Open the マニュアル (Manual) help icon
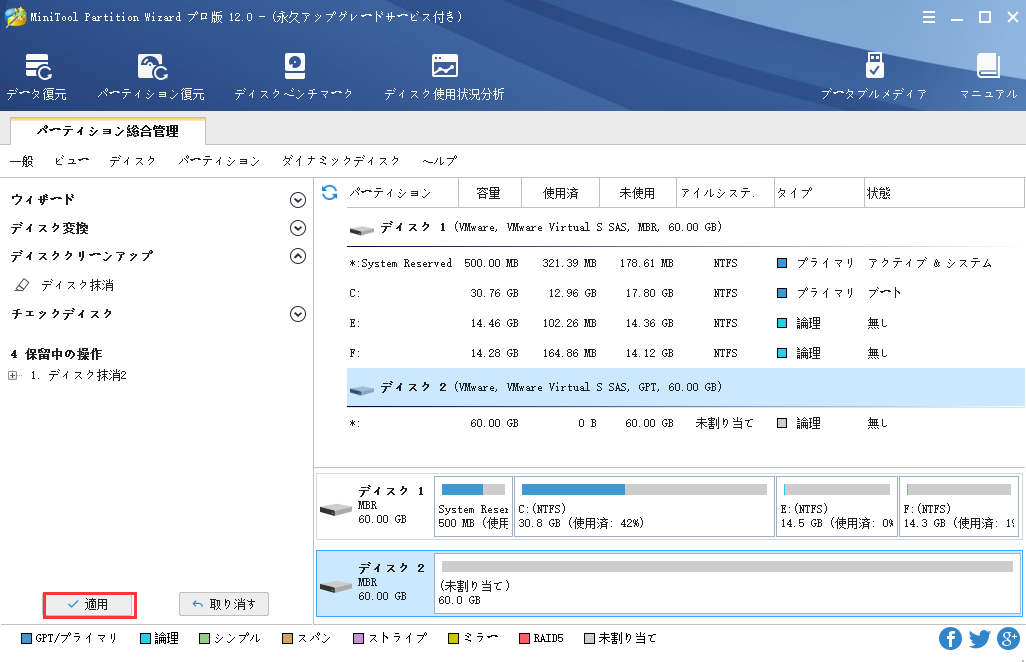1026x662 pixels. (x=989, y=75)
